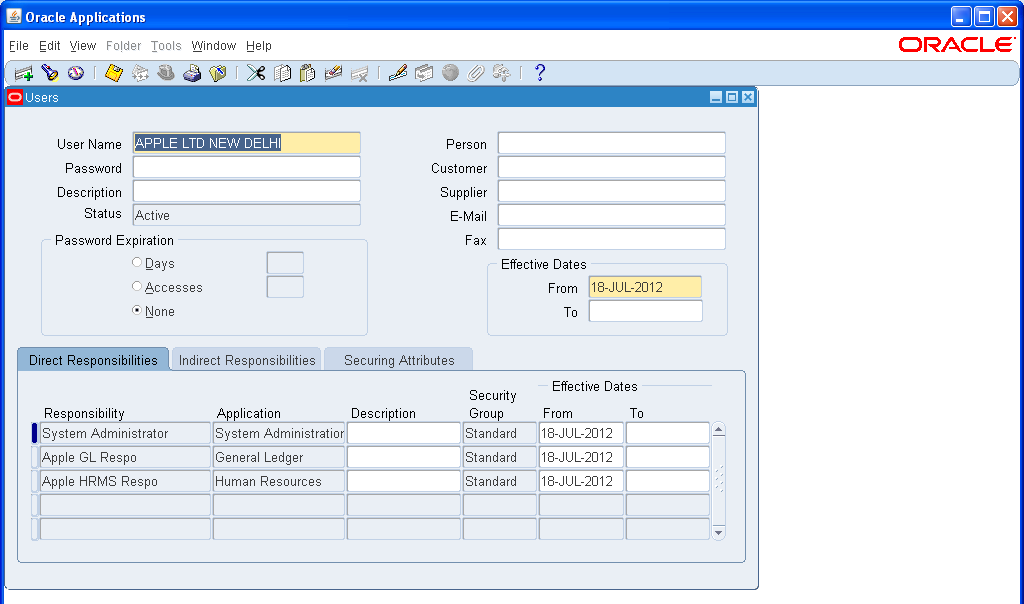Open Attachments with the paperclip icon
Screen dimensions: 1024x604
tap(475, 72)
